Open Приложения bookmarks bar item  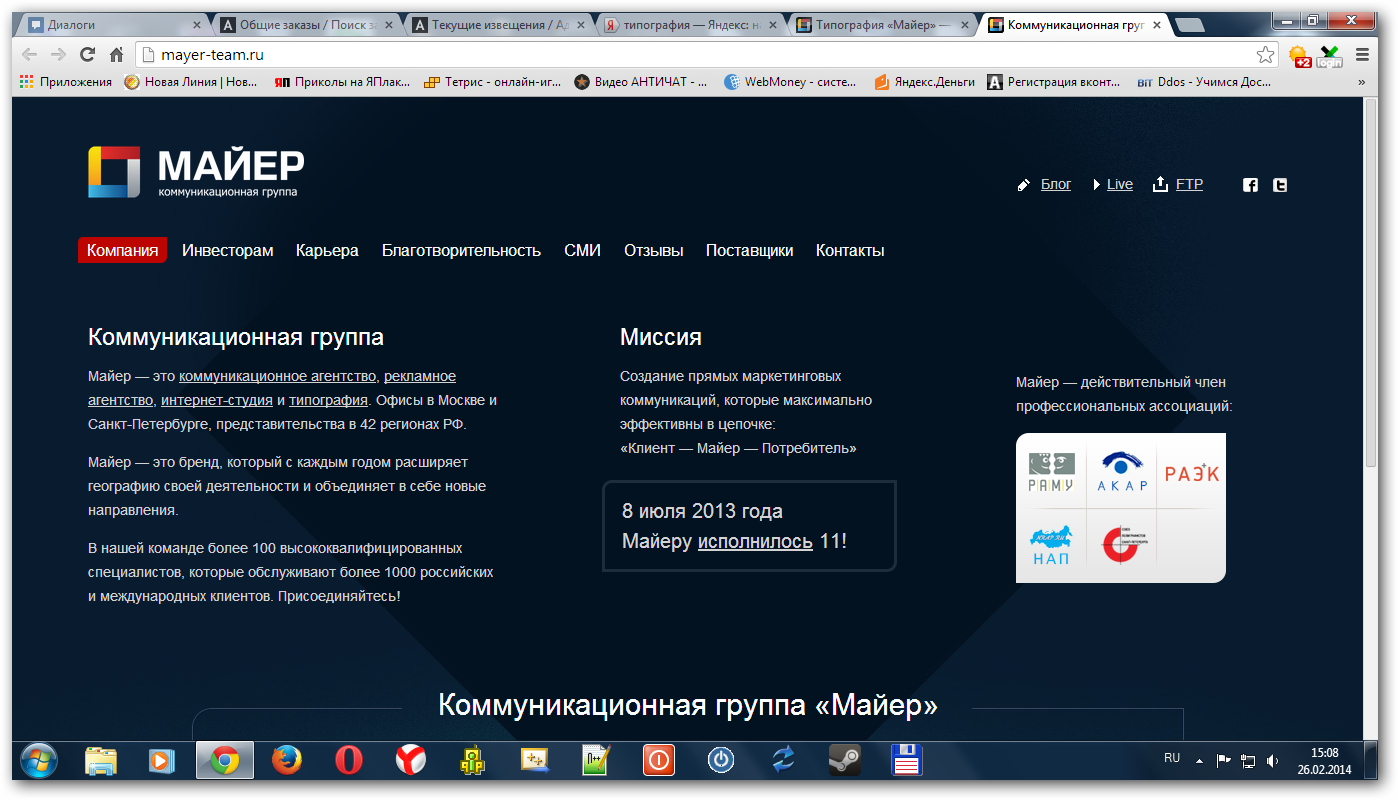tap(66, 82)
